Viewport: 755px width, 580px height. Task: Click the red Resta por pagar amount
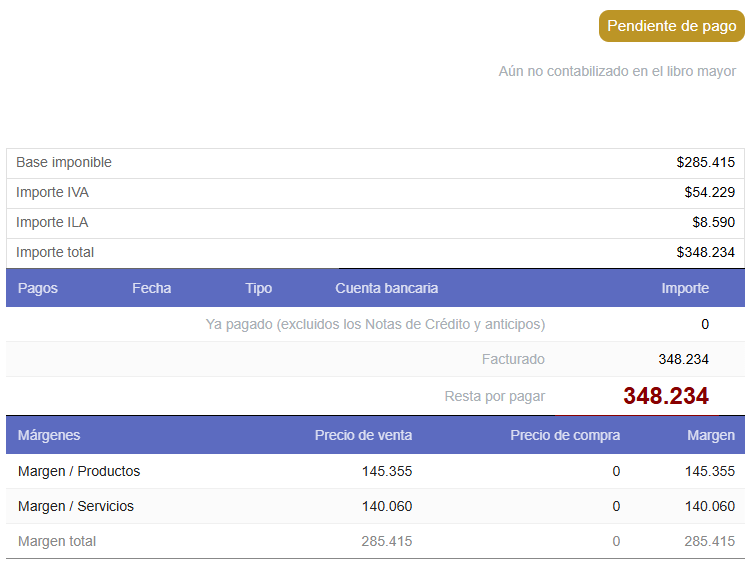pyautogui.click(x=665, y=396)
